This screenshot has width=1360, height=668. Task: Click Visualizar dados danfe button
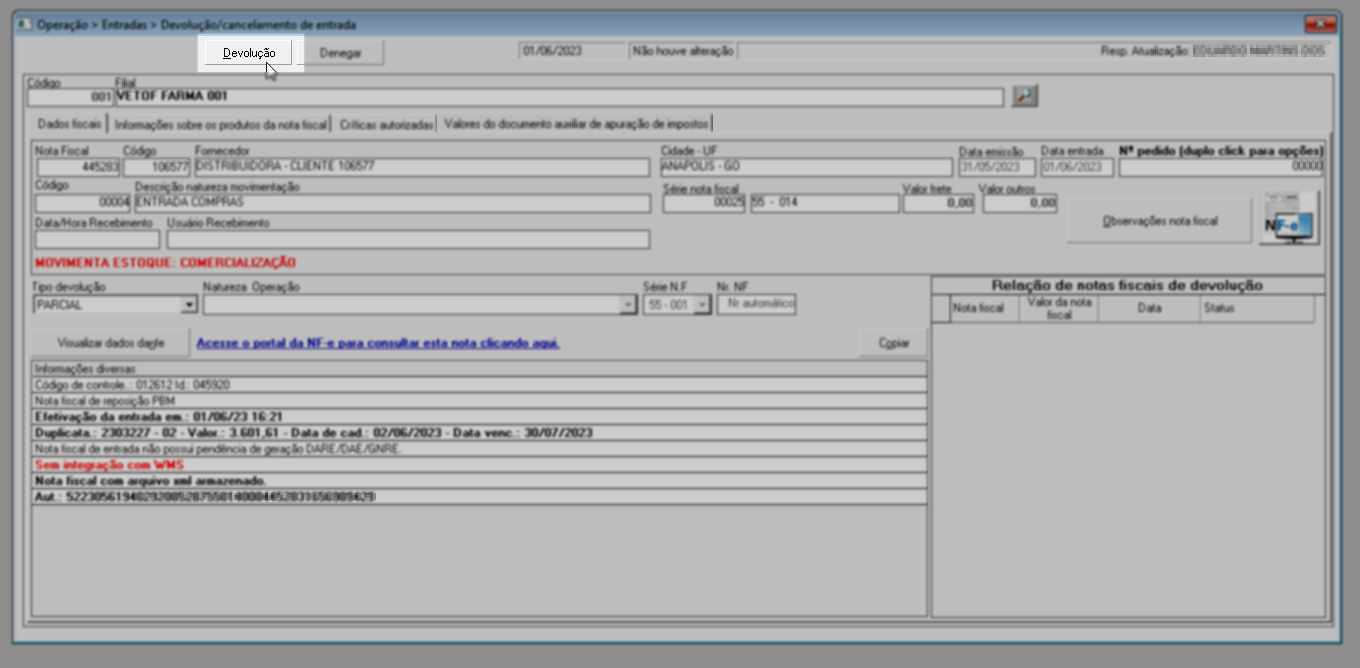tap(110, 342)
